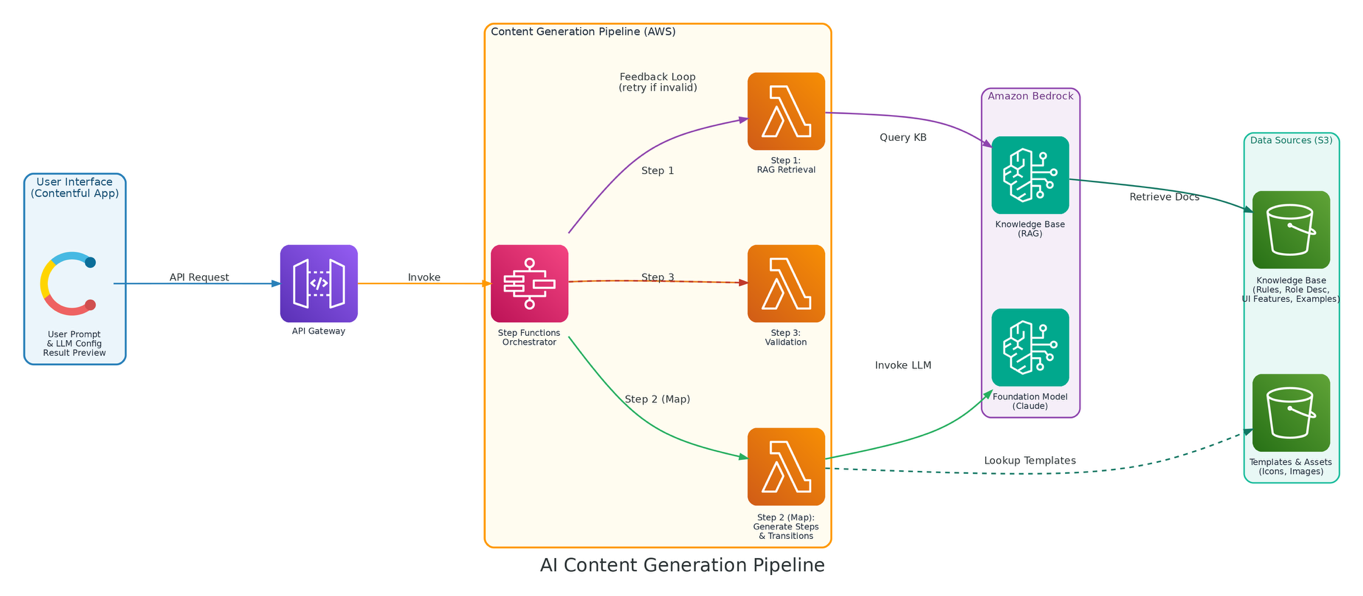This screenshot has width=1363, height=596.
Task: Click the 'API Request' arrow label
Action: (199, 277)
